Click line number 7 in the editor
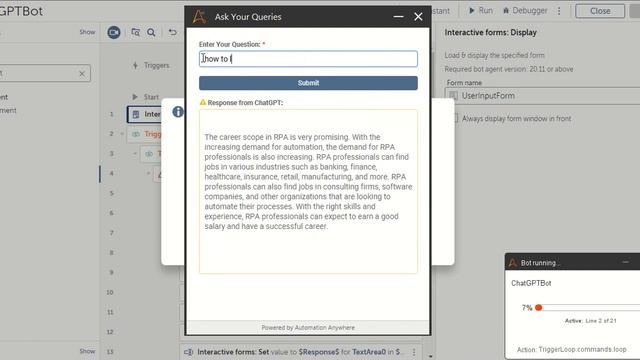The height and width of the screenshot is (360, 640). [x=111, y=233]
